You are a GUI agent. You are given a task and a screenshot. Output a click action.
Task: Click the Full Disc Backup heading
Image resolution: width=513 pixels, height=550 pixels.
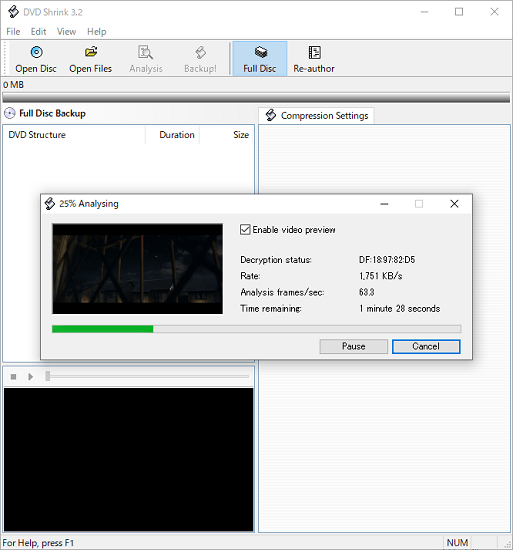(x=52, y=113)
